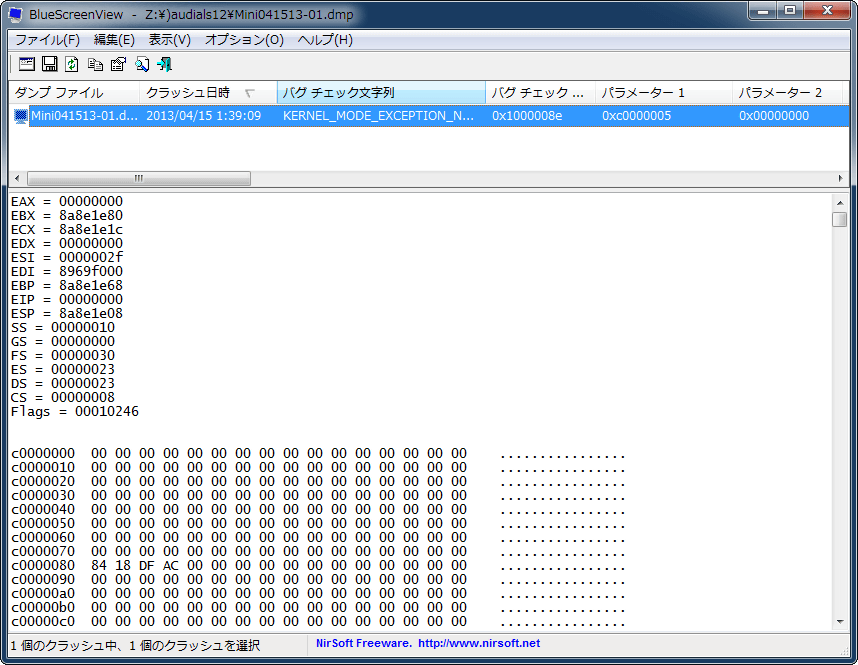Screen dimensions: 858x665
Task: Sort by ダンプ ファイル column header
Action: (x=74, y=92)
